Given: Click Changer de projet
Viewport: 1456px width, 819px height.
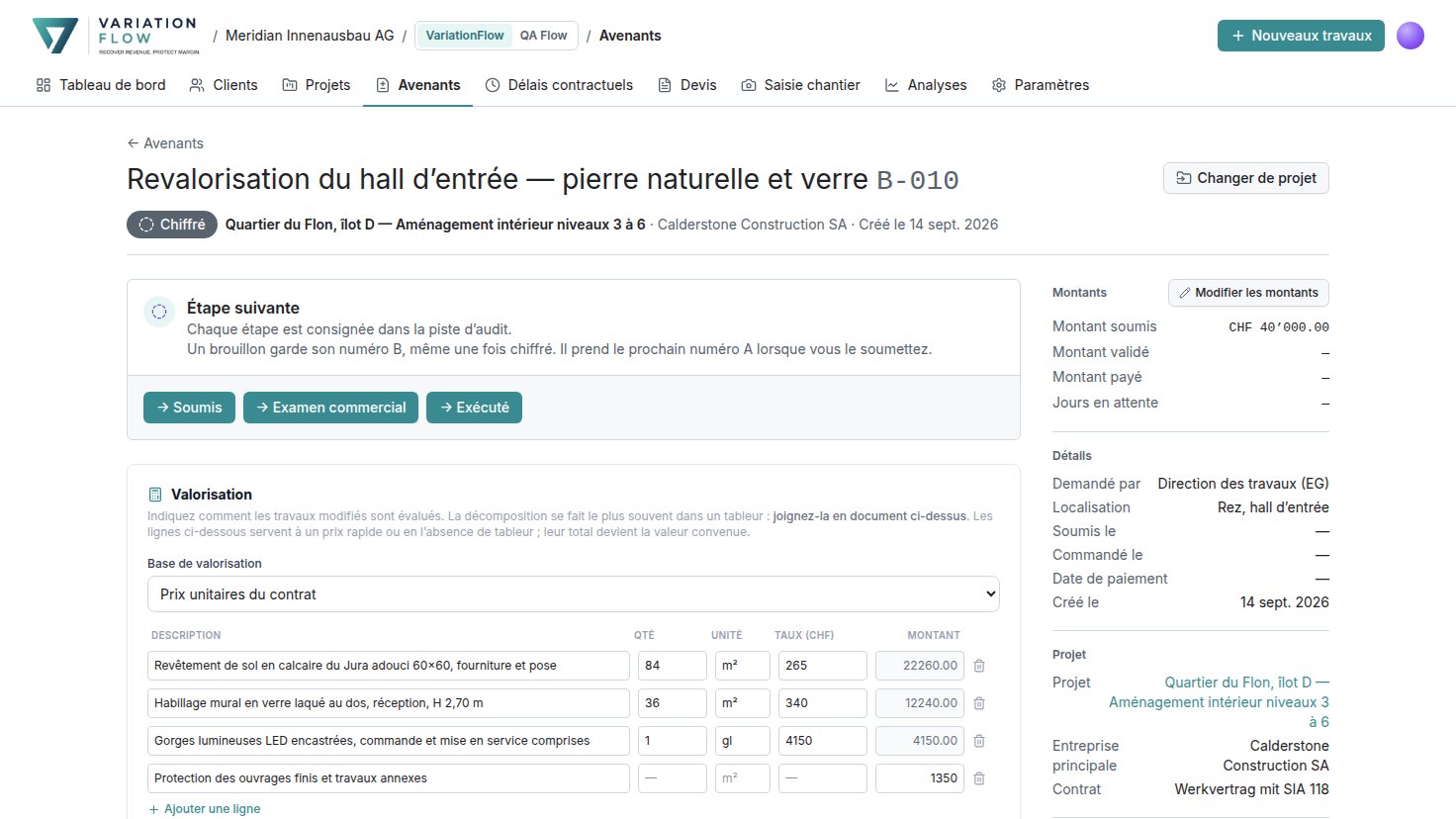Looking at the screenshot, I should pos(1246,178).
